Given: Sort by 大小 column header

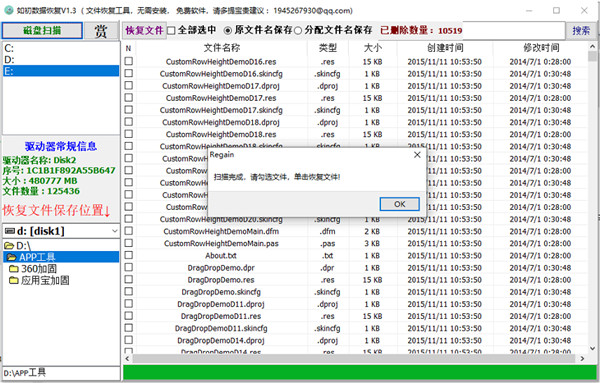Looking at the screenshot, I should (x=372, y=48).
